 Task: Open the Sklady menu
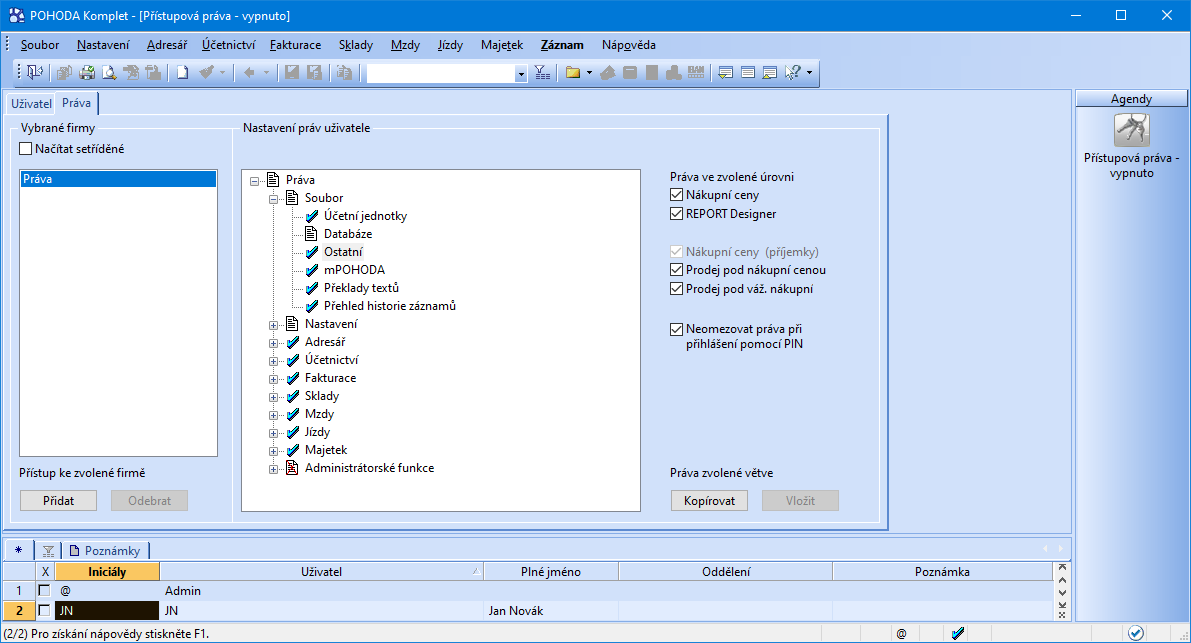[x=355, y=45]
